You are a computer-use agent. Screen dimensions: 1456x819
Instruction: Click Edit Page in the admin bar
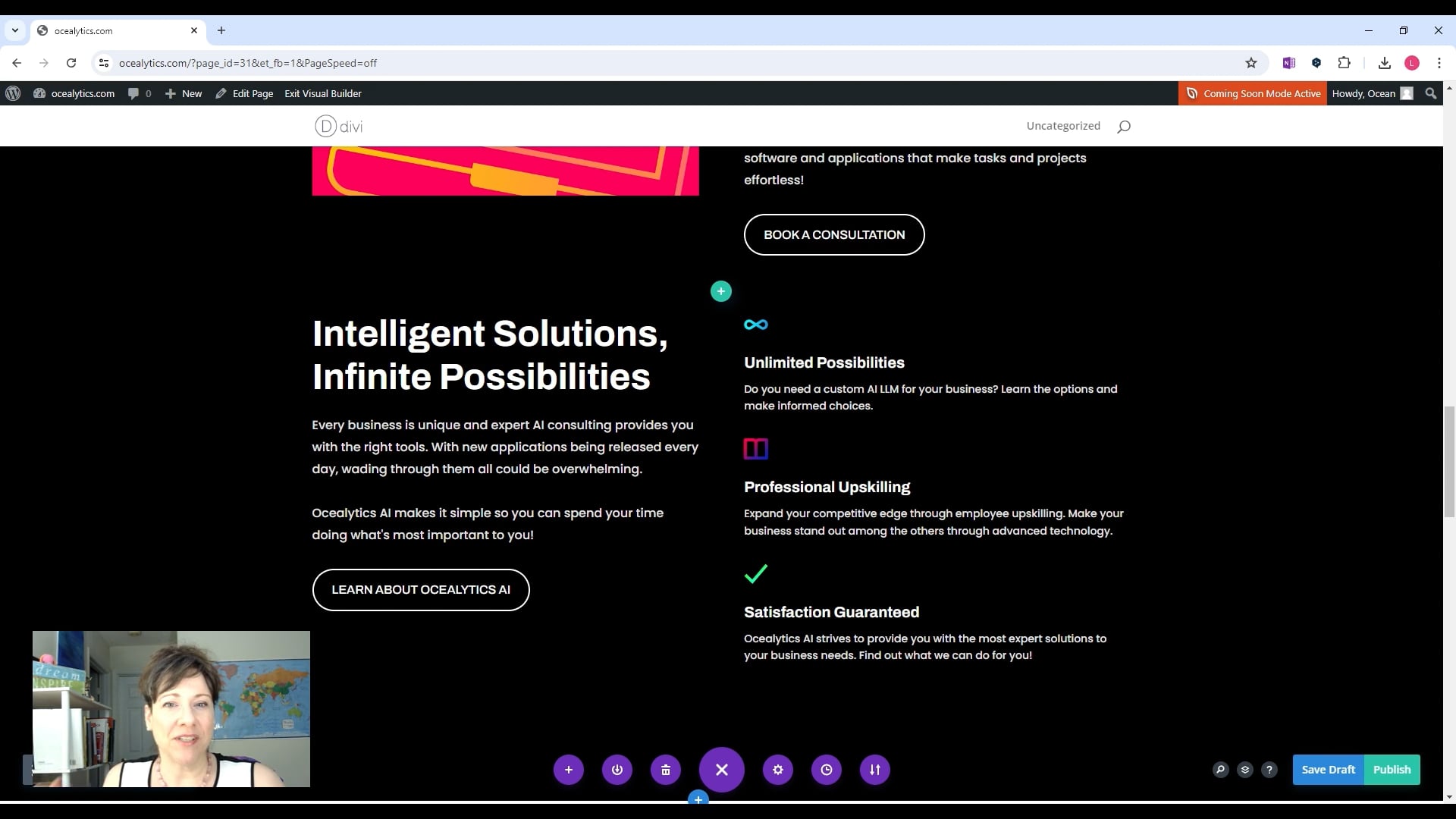click(244, 93)
